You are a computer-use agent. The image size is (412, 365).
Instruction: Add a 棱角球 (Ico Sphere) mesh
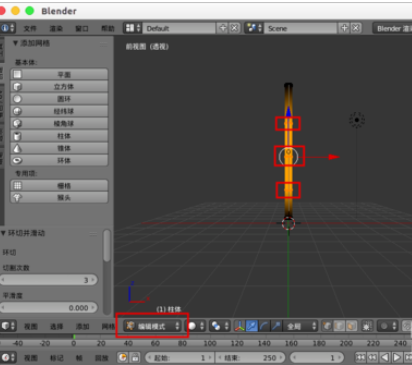click(x=59, y=124)
